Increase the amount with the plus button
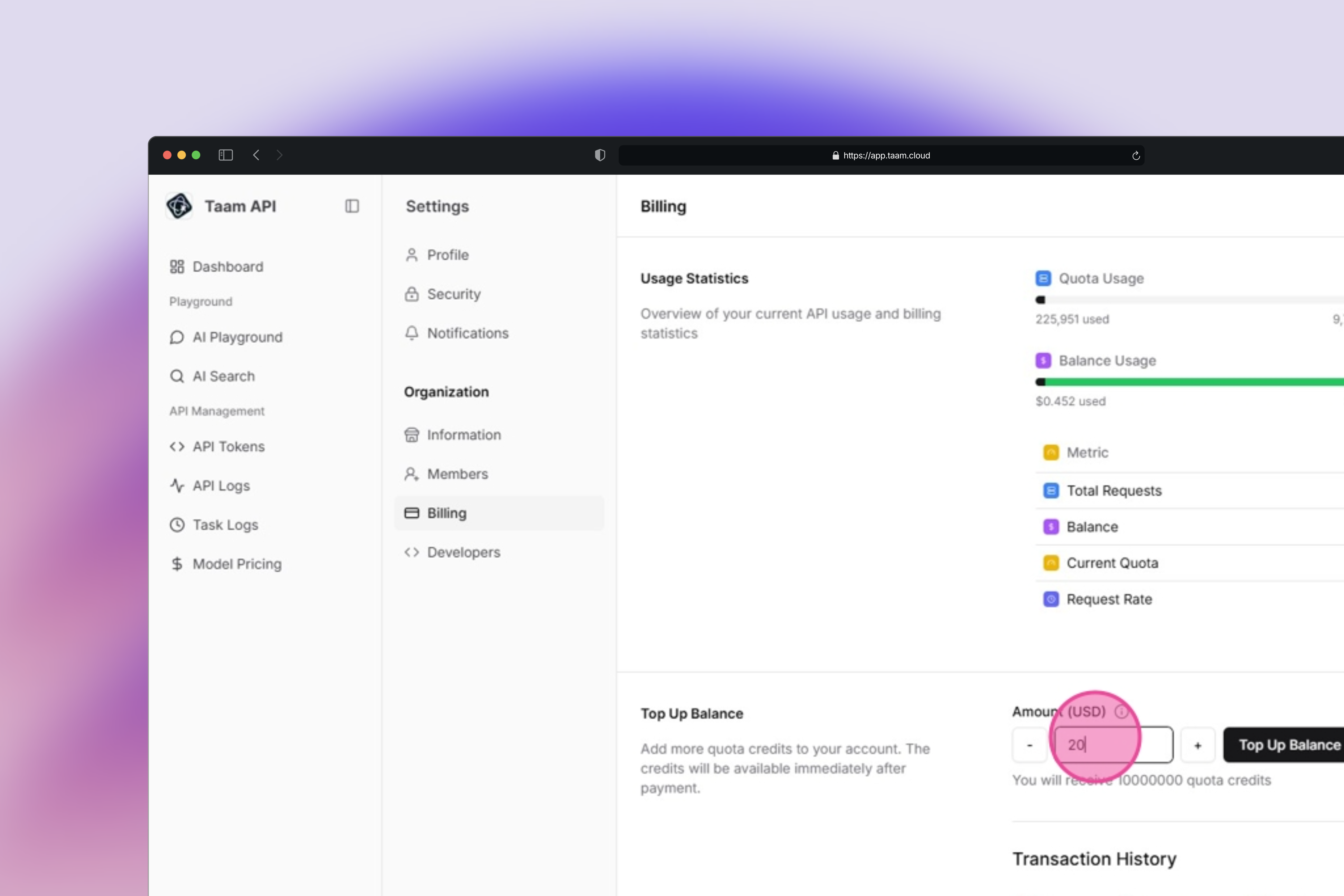The width and height of the screenshot is (1344, 896). (x=1197, y=745)
